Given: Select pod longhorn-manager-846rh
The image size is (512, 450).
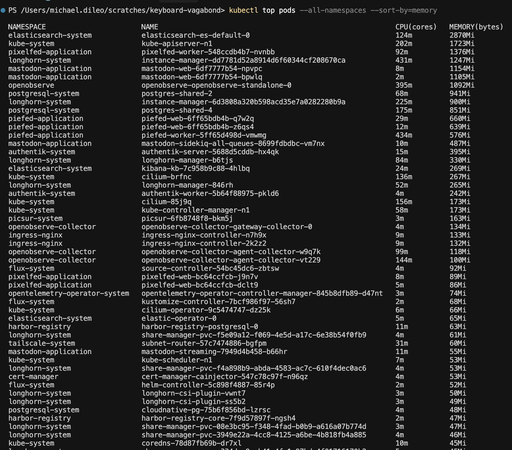Looking at the screenshot, I should point(187,185).
